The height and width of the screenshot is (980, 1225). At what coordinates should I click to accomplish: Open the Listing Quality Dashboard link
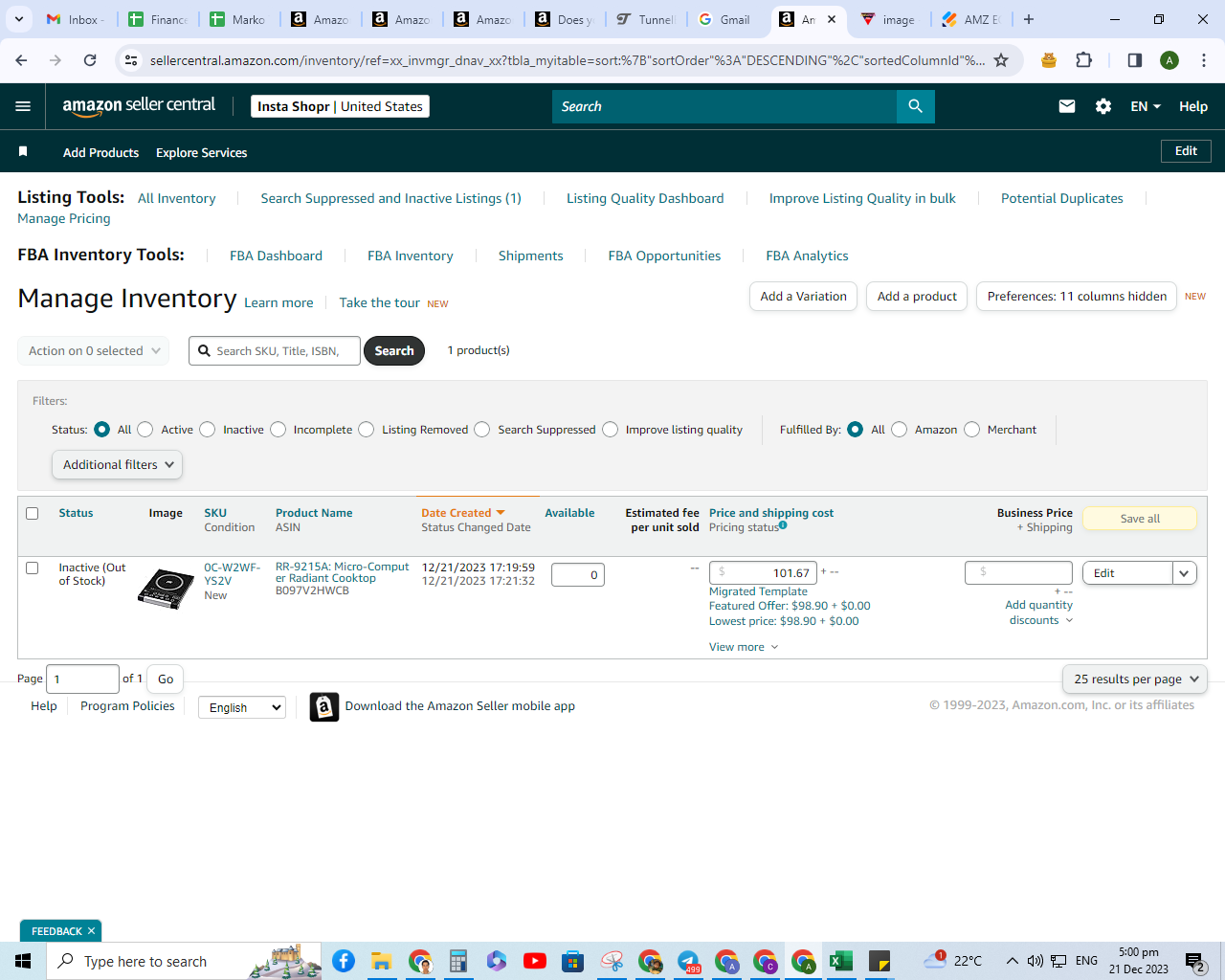(645, 198)
